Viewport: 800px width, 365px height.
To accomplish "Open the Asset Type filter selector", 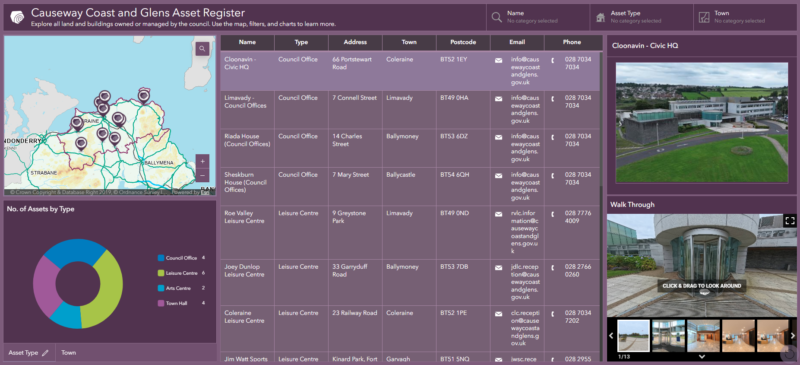I will (641, 17).
